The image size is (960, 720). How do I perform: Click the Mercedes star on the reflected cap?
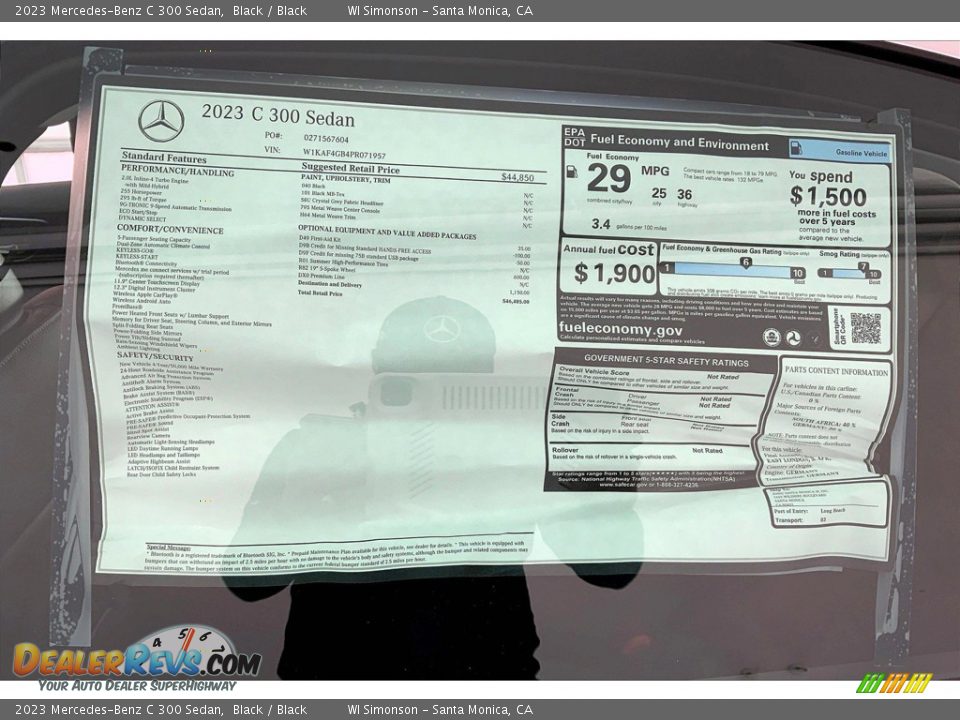pyautogui.click(x=441, y=329)
